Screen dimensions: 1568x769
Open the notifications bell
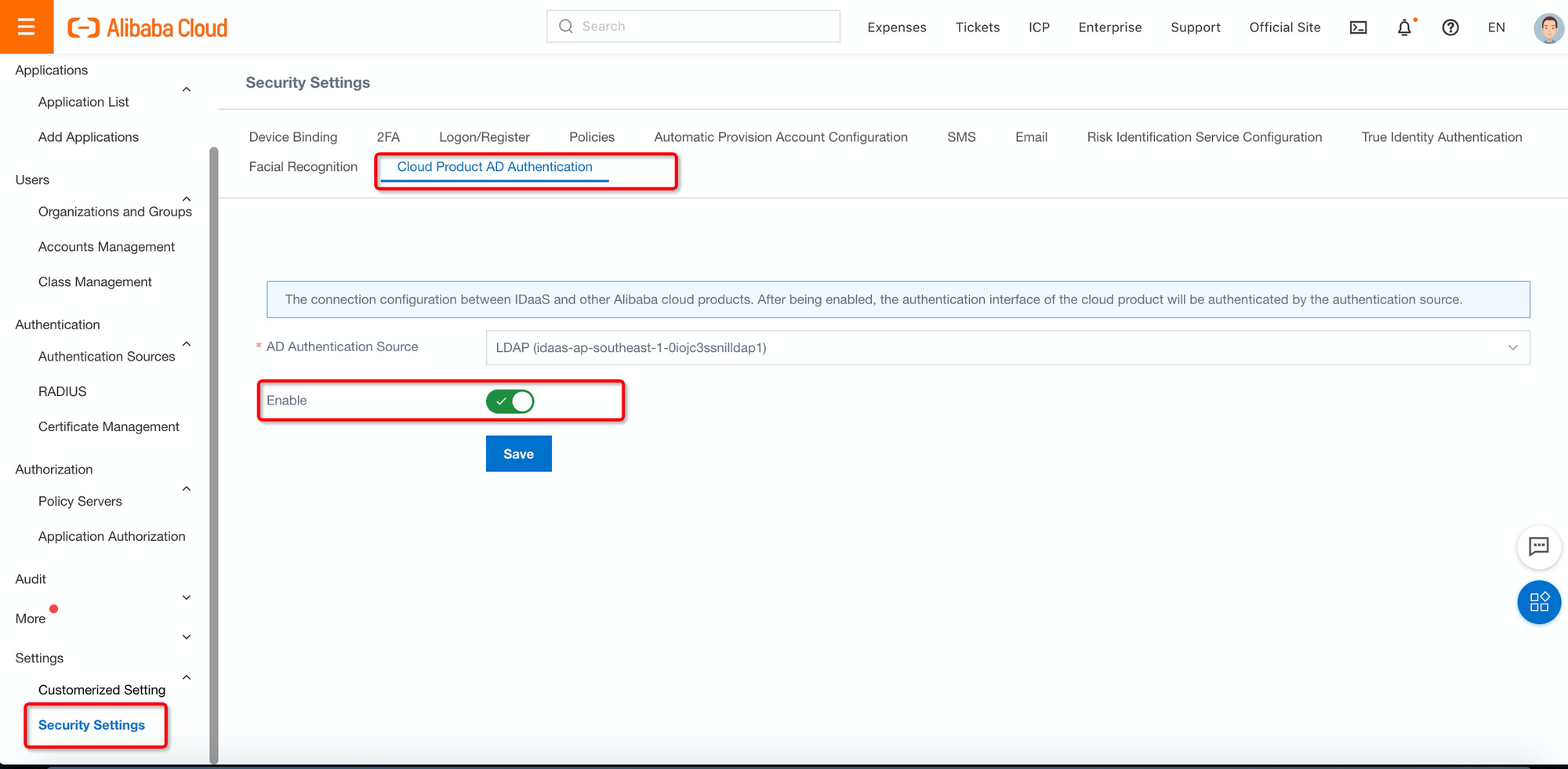pos(1404,27)
